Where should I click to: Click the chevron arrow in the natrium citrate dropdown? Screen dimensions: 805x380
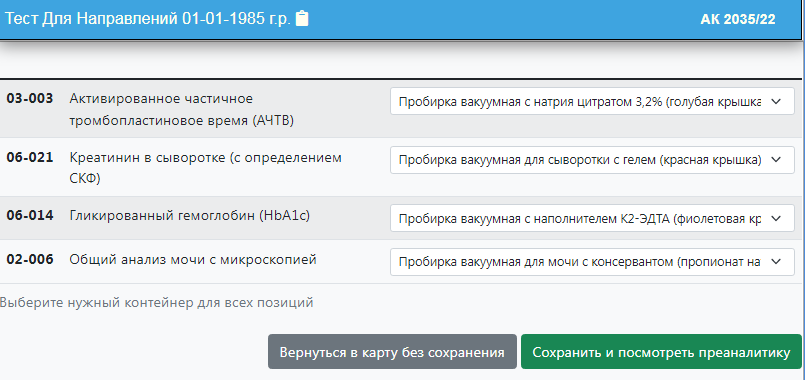(x=776, y=102)
